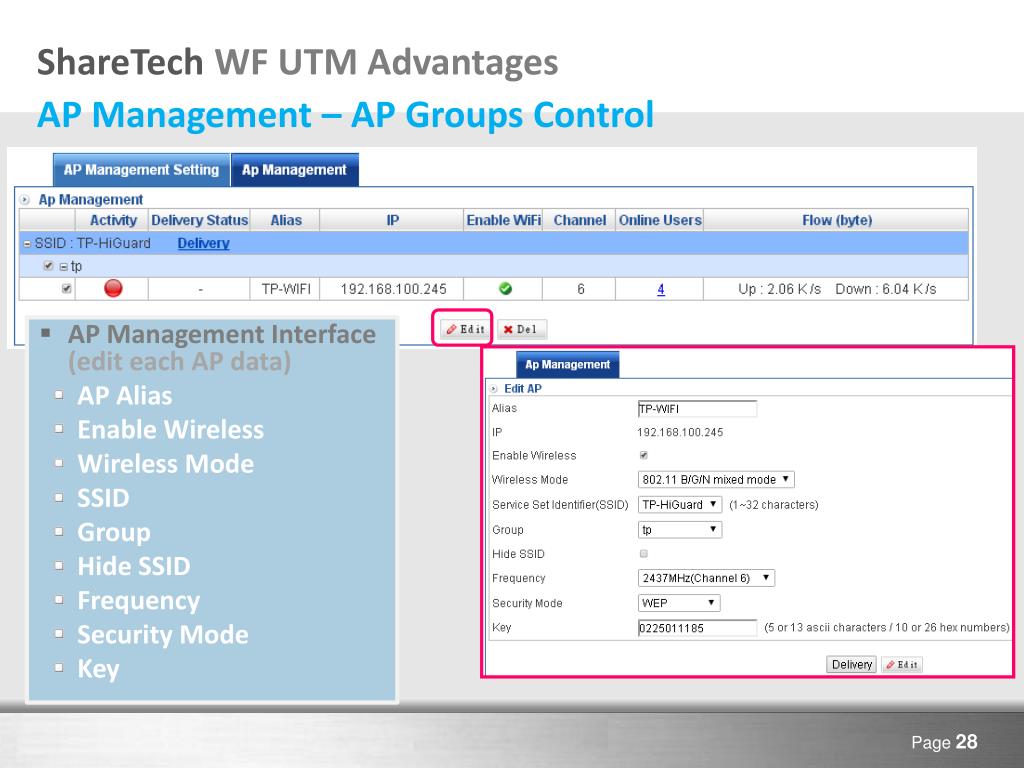Open the Security Mode WEP dropdown
The image size is (1024, 768).
[679, 603]
